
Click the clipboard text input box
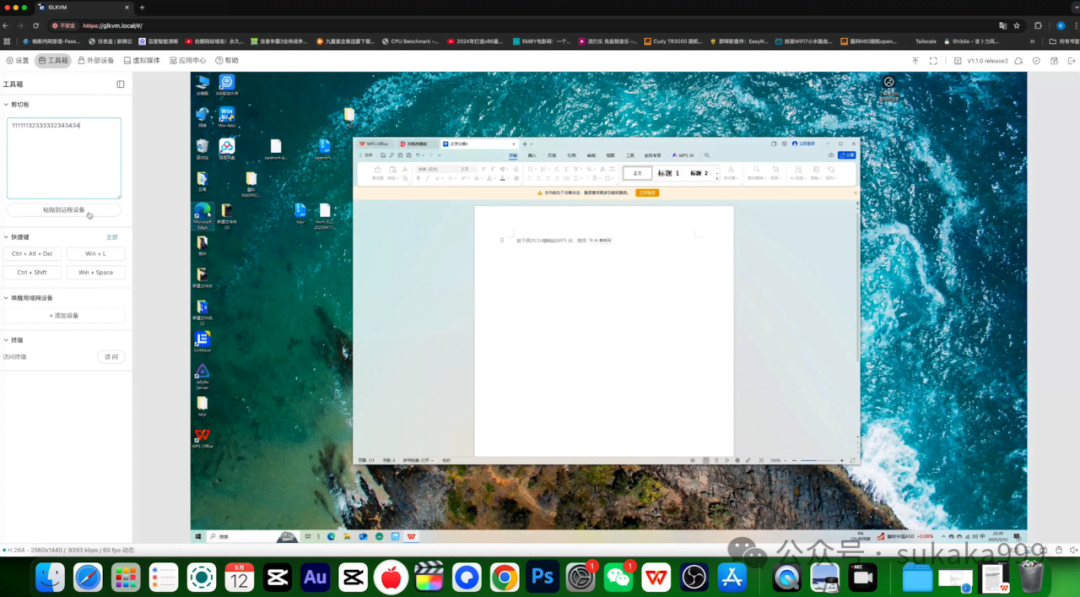(x=64, y=158)
